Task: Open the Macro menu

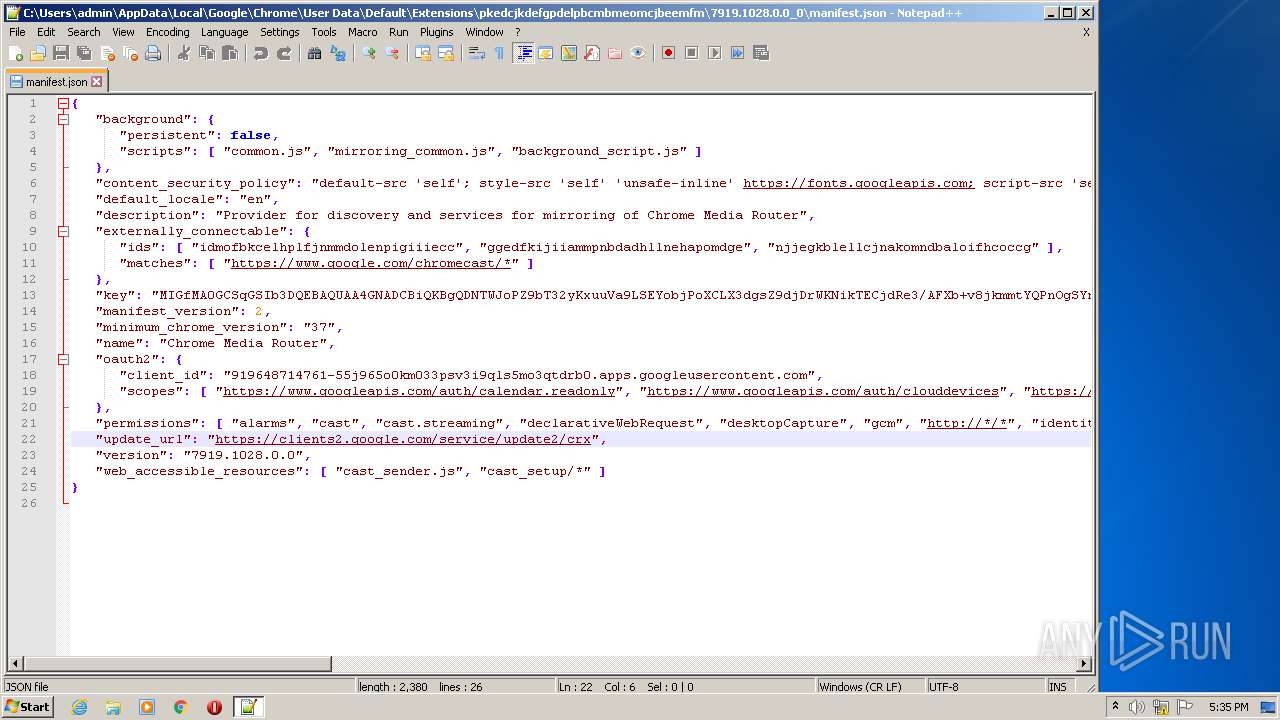Action: (x=362, y=32)
